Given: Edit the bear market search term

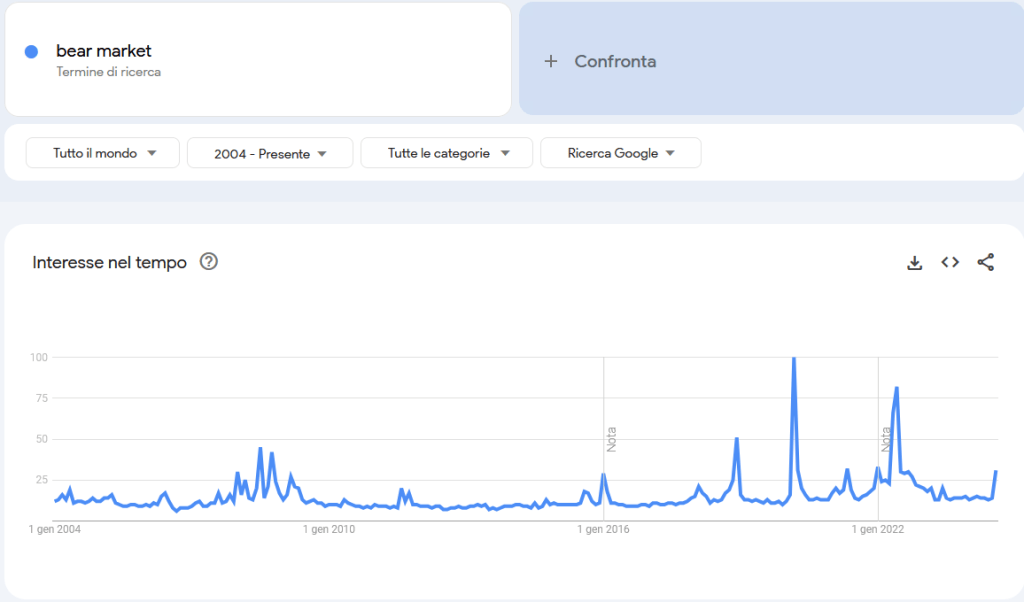Looking at the screenshot, I should tap(104, 51).
